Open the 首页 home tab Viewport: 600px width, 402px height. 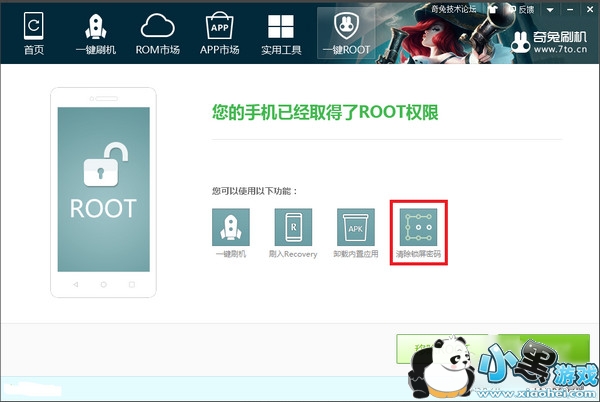click(34, 34)
